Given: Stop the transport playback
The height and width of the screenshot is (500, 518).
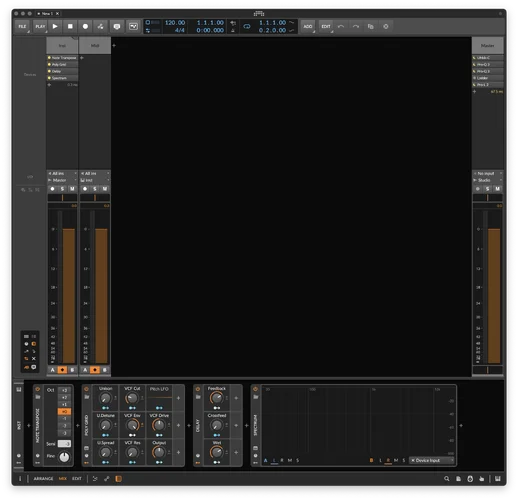Looking at the screenshot, I should [x=70, y=26].
